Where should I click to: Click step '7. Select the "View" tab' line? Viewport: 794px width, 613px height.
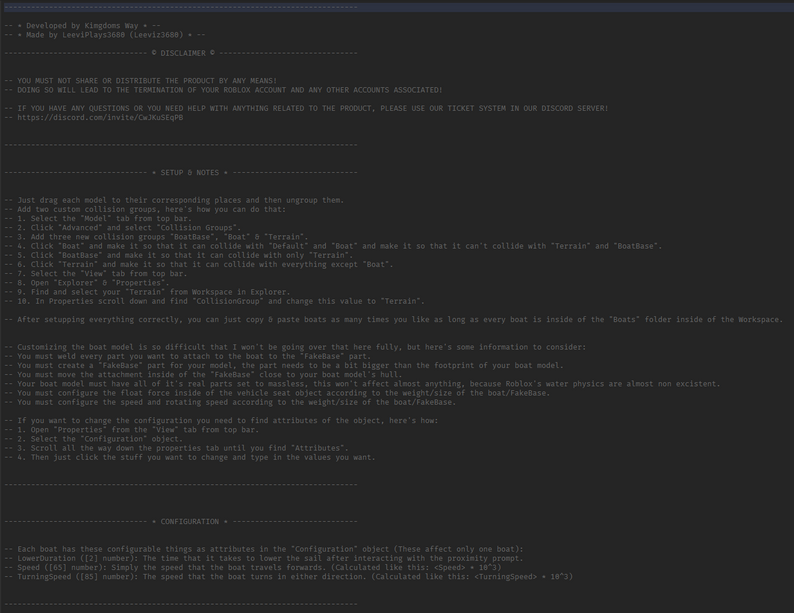[96, 273]
